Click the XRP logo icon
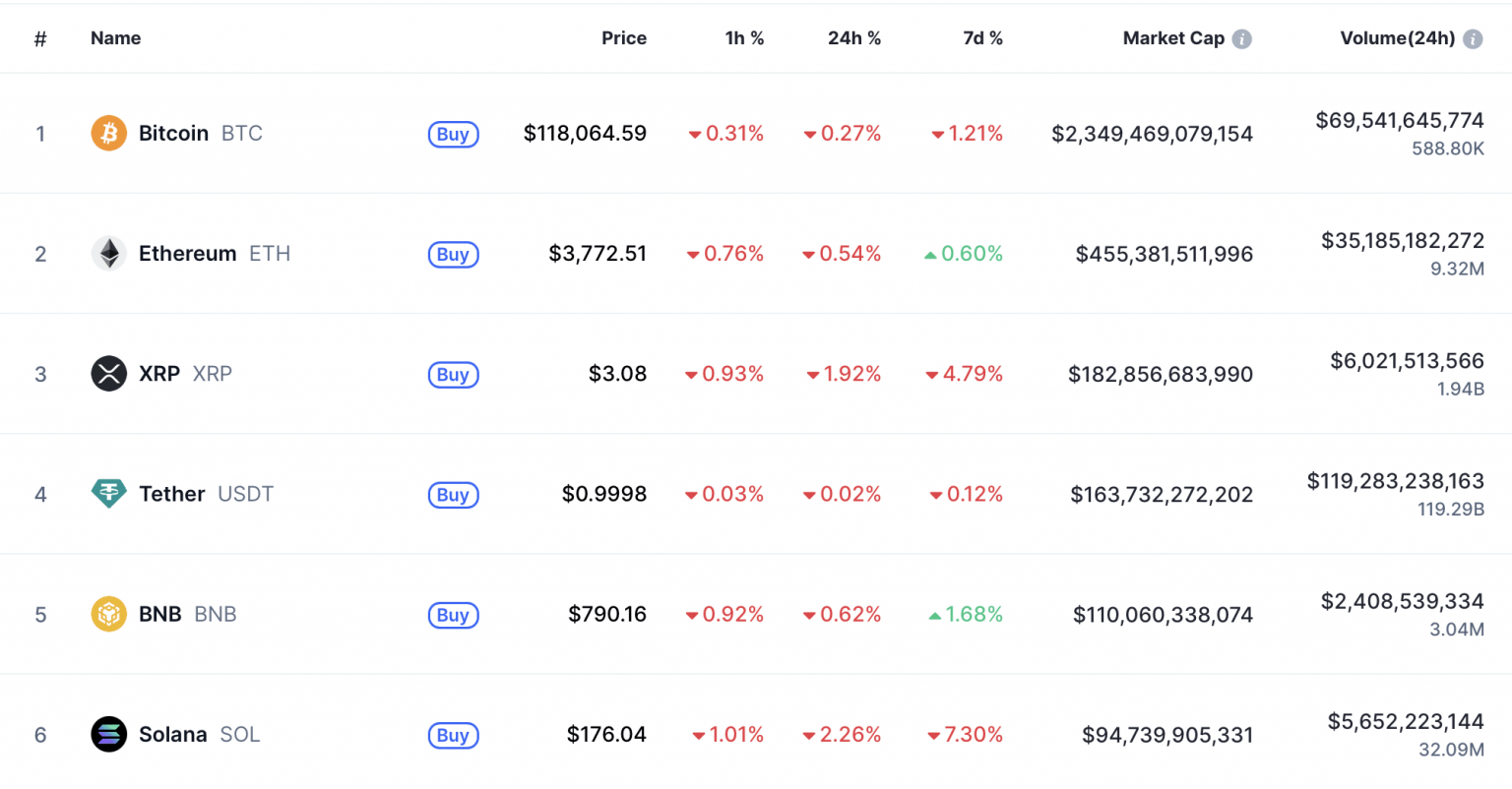This screenshot has width=1512, height=789. point(108,374)
